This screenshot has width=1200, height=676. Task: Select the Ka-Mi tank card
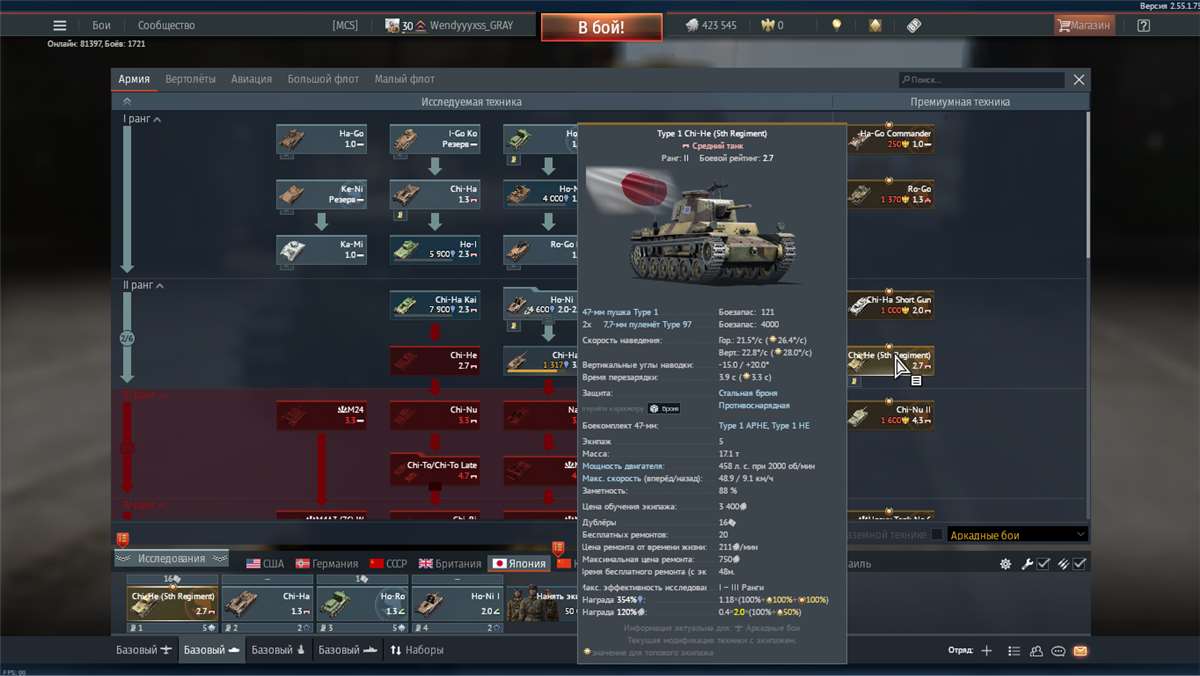point(321,249)
